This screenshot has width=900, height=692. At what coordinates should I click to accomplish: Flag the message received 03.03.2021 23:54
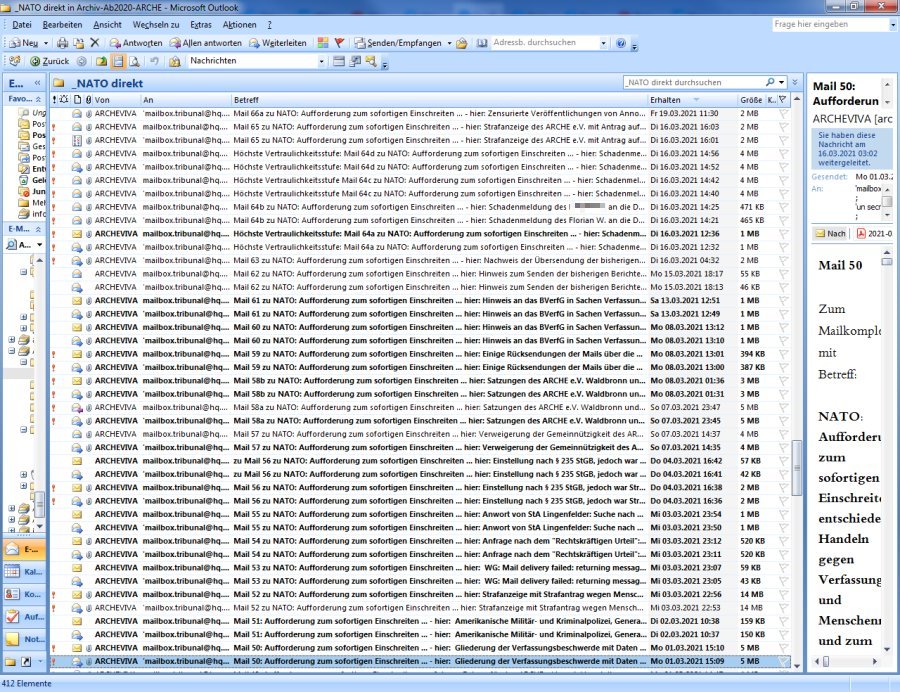click(x=783, y=514)
